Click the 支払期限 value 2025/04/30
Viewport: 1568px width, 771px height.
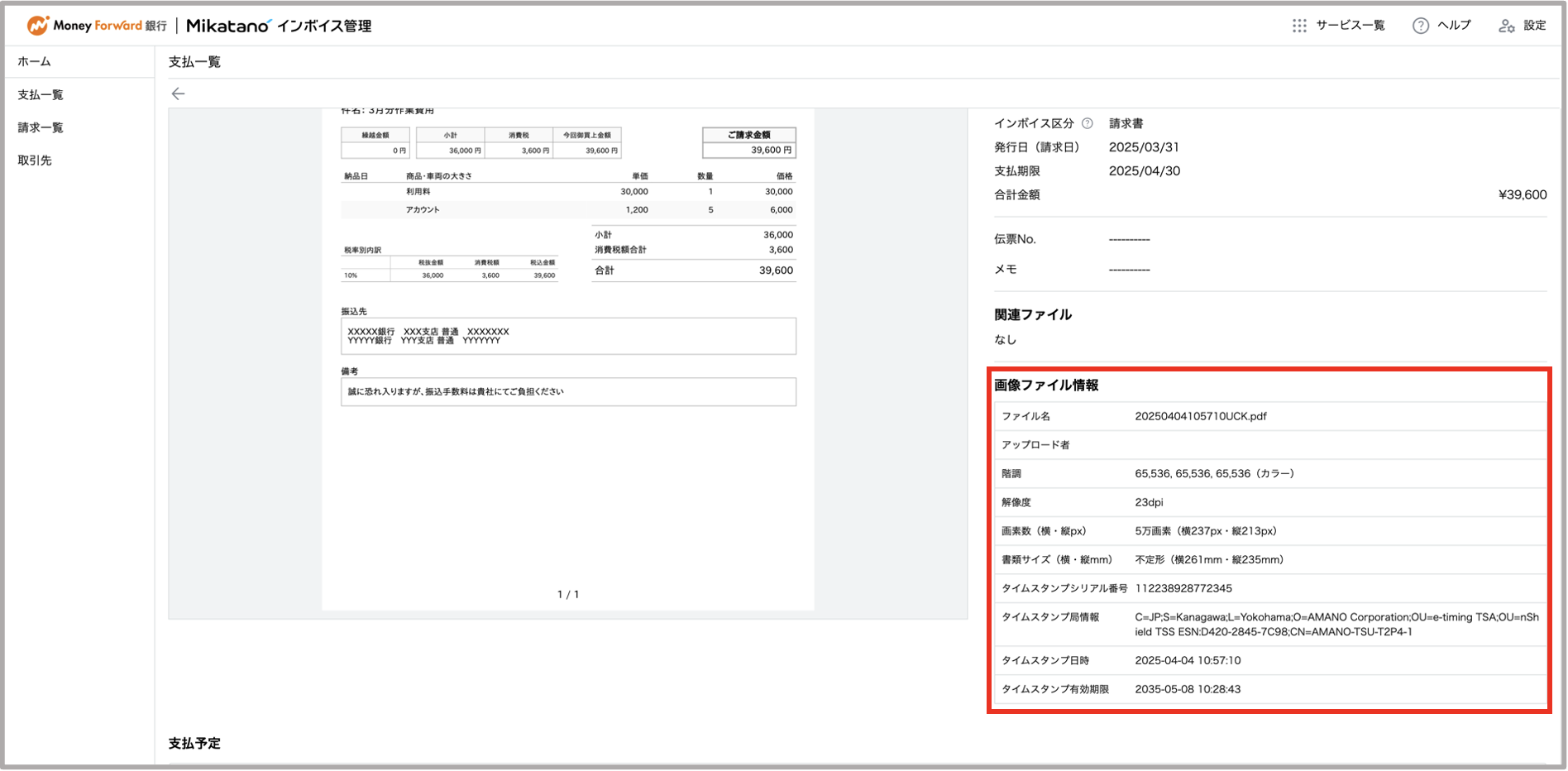1144,171
